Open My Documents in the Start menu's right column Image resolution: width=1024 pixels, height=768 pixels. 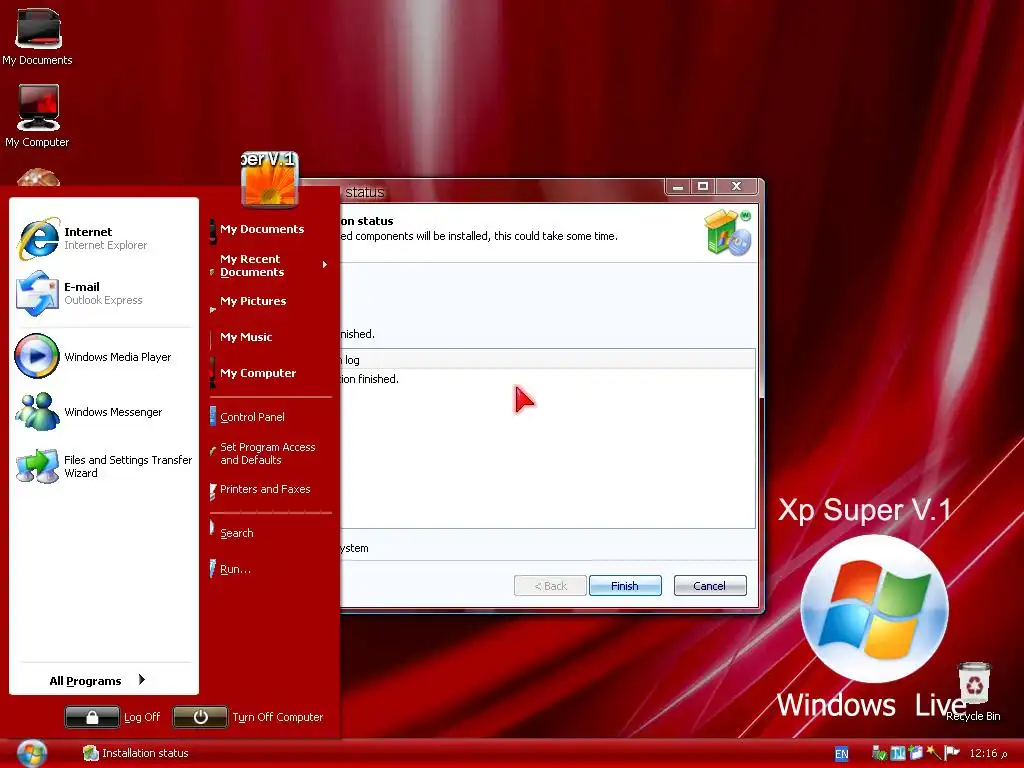262,229
